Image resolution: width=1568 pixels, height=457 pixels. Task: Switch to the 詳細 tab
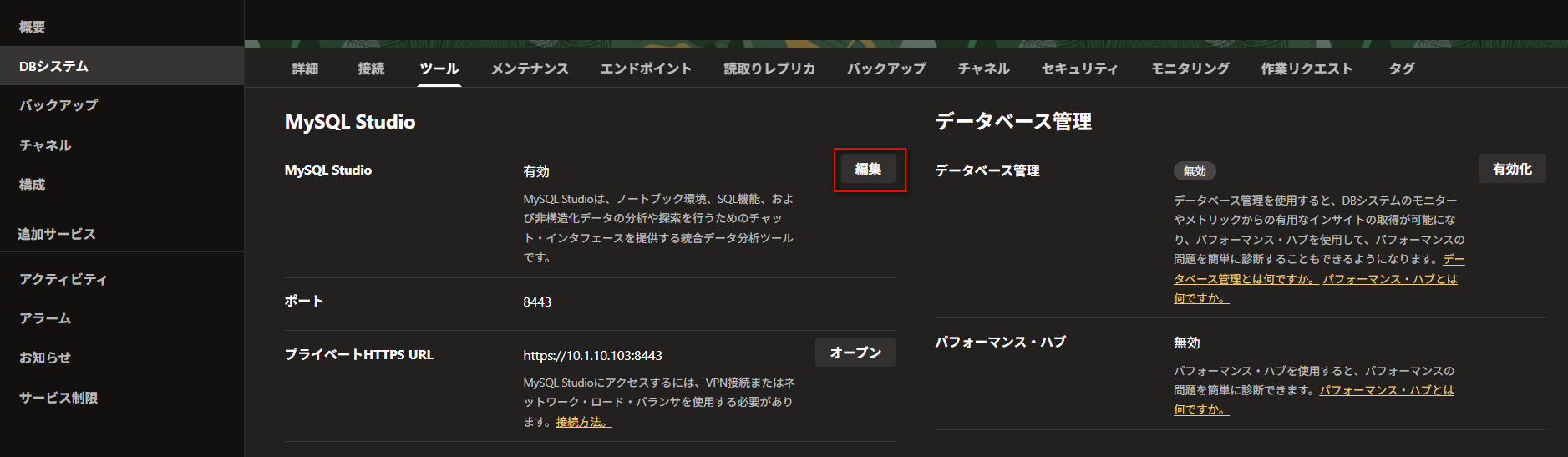coord(305,69)
